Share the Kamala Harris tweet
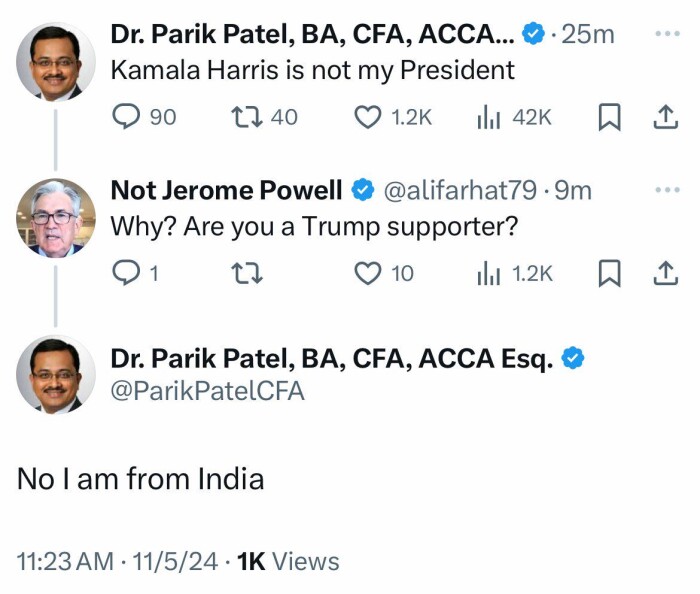This screenshot has height=594, width=700. tap(664, 117)
